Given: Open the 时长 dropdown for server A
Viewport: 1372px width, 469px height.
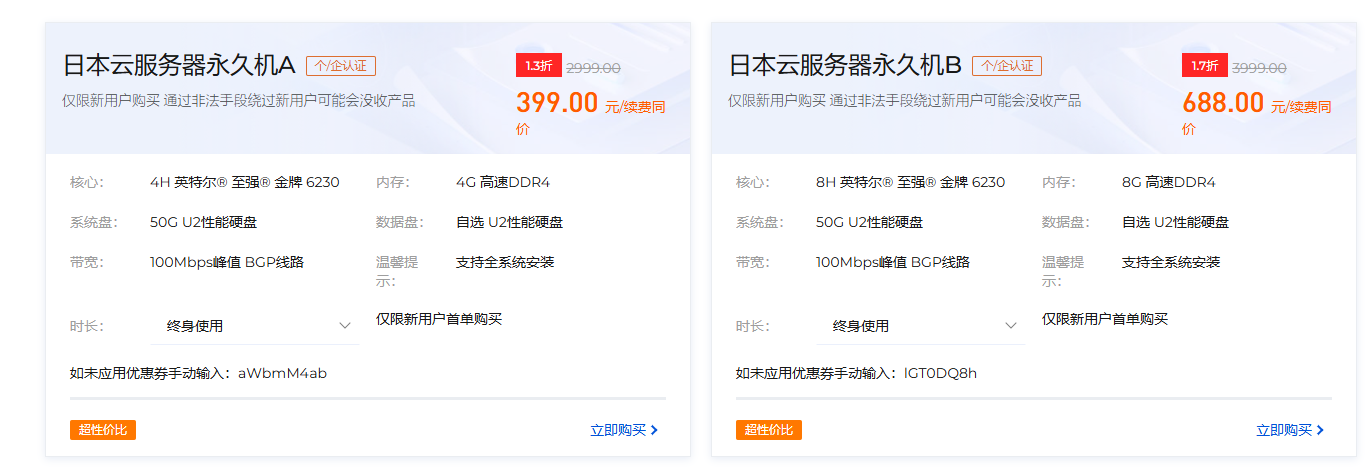Looking at the screenshot, I should [255, 326].
